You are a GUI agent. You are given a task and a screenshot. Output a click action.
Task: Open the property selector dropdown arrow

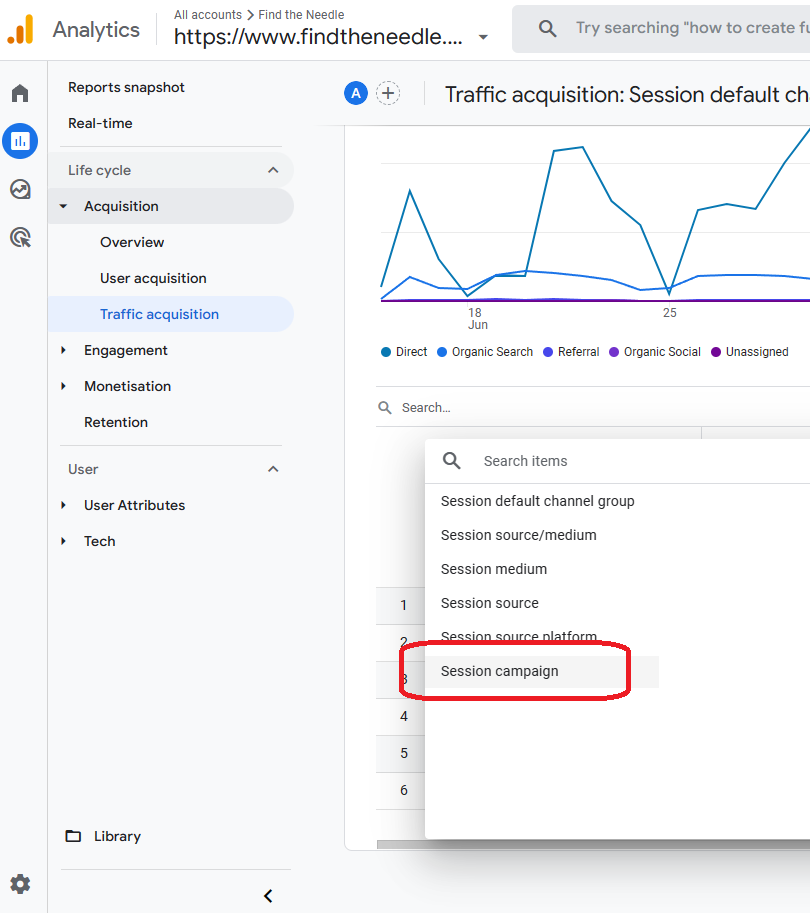coord(483,38)
